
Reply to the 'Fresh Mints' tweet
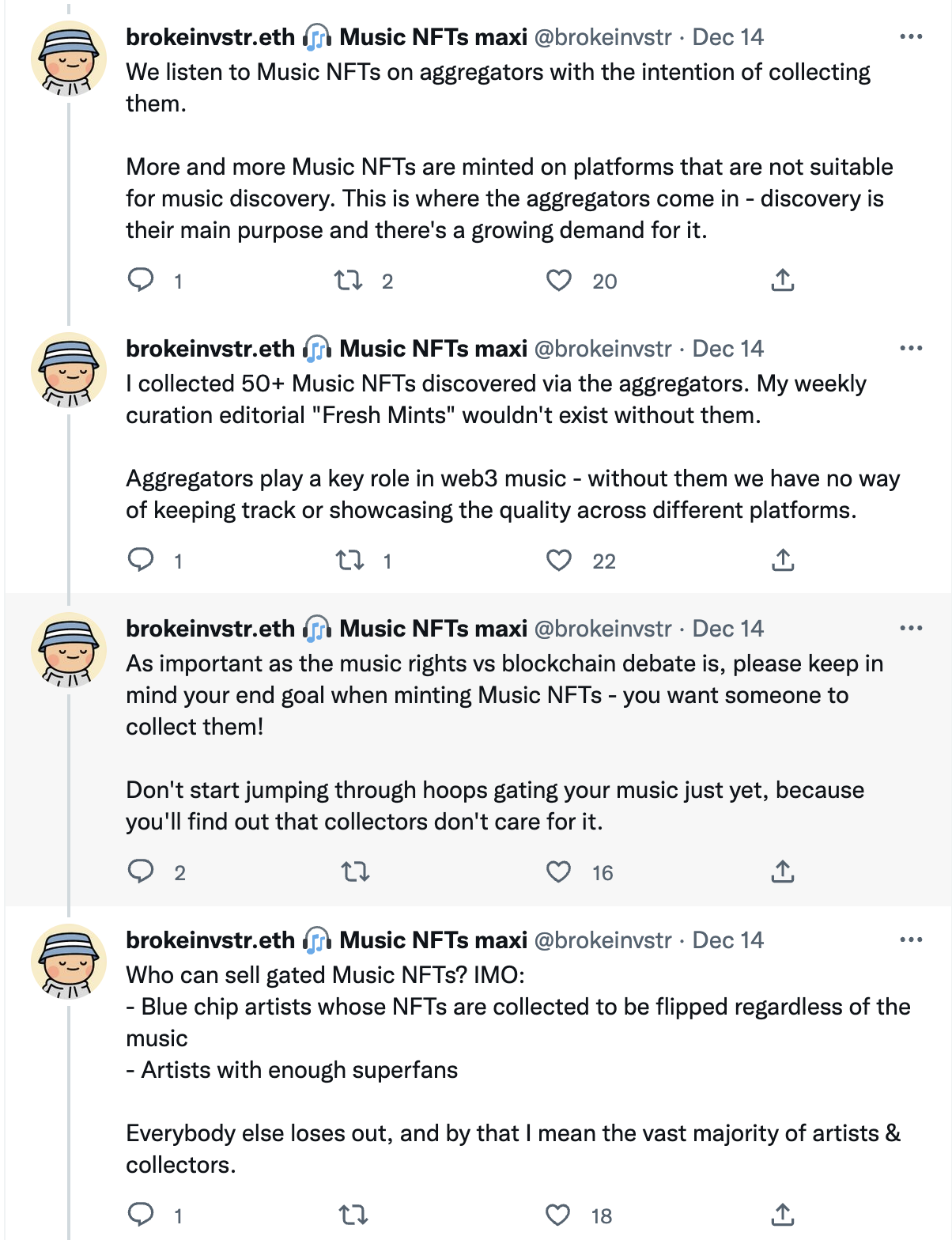[141, 560]
